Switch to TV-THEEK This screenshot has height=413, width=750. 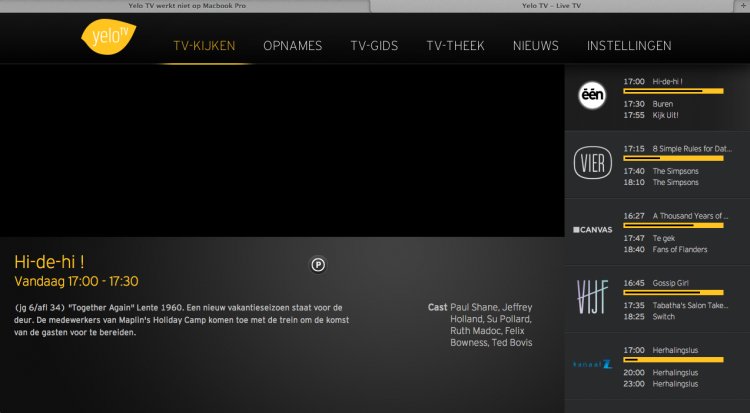(x=455, y=46)
